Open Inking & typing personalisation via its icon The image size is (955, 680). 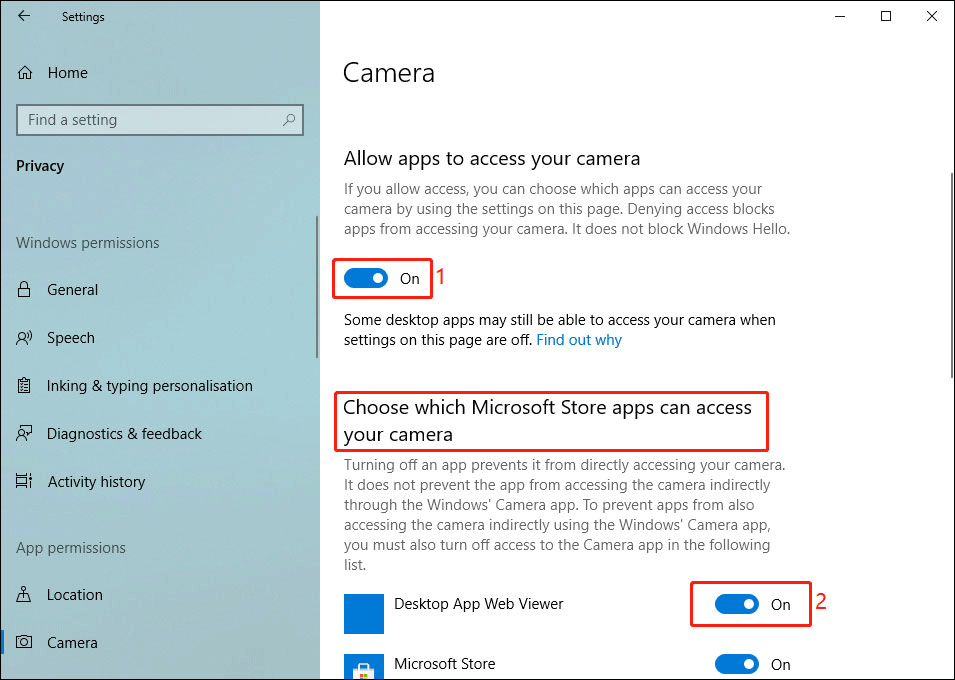point(25,386)
